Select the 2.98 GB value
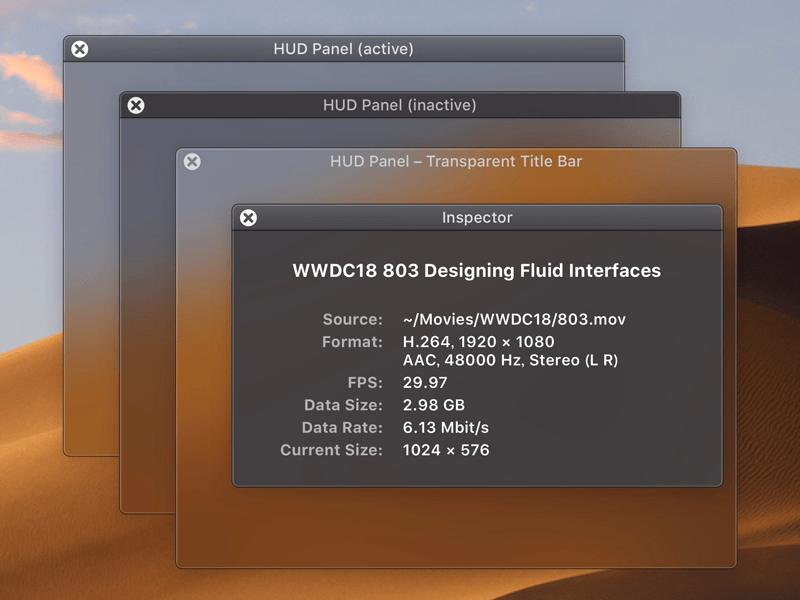This screenshot has height=600, width=800. click(x=434, y=405)
